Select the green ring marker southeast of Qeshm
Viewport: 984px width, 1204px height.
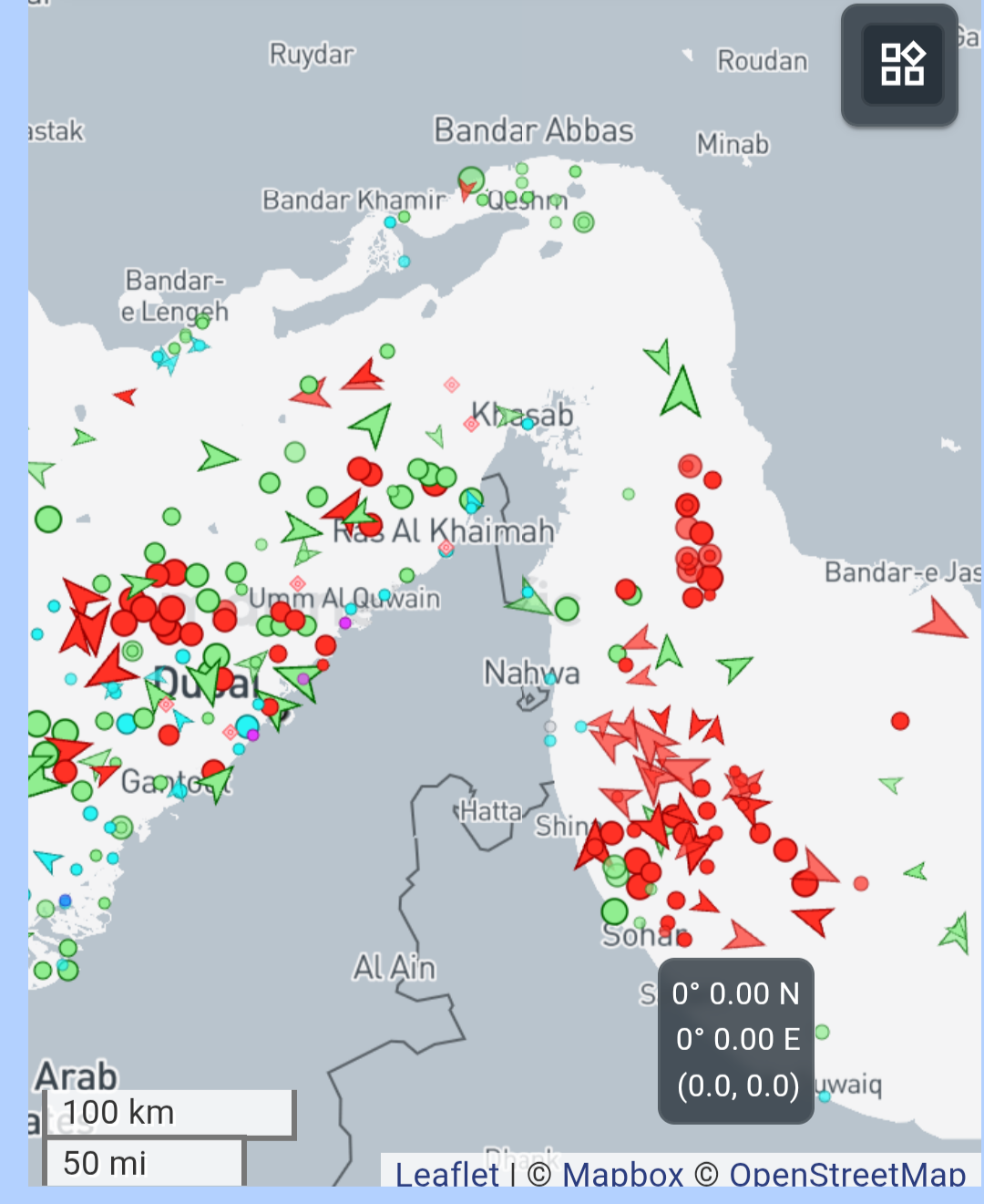(584, 221)
